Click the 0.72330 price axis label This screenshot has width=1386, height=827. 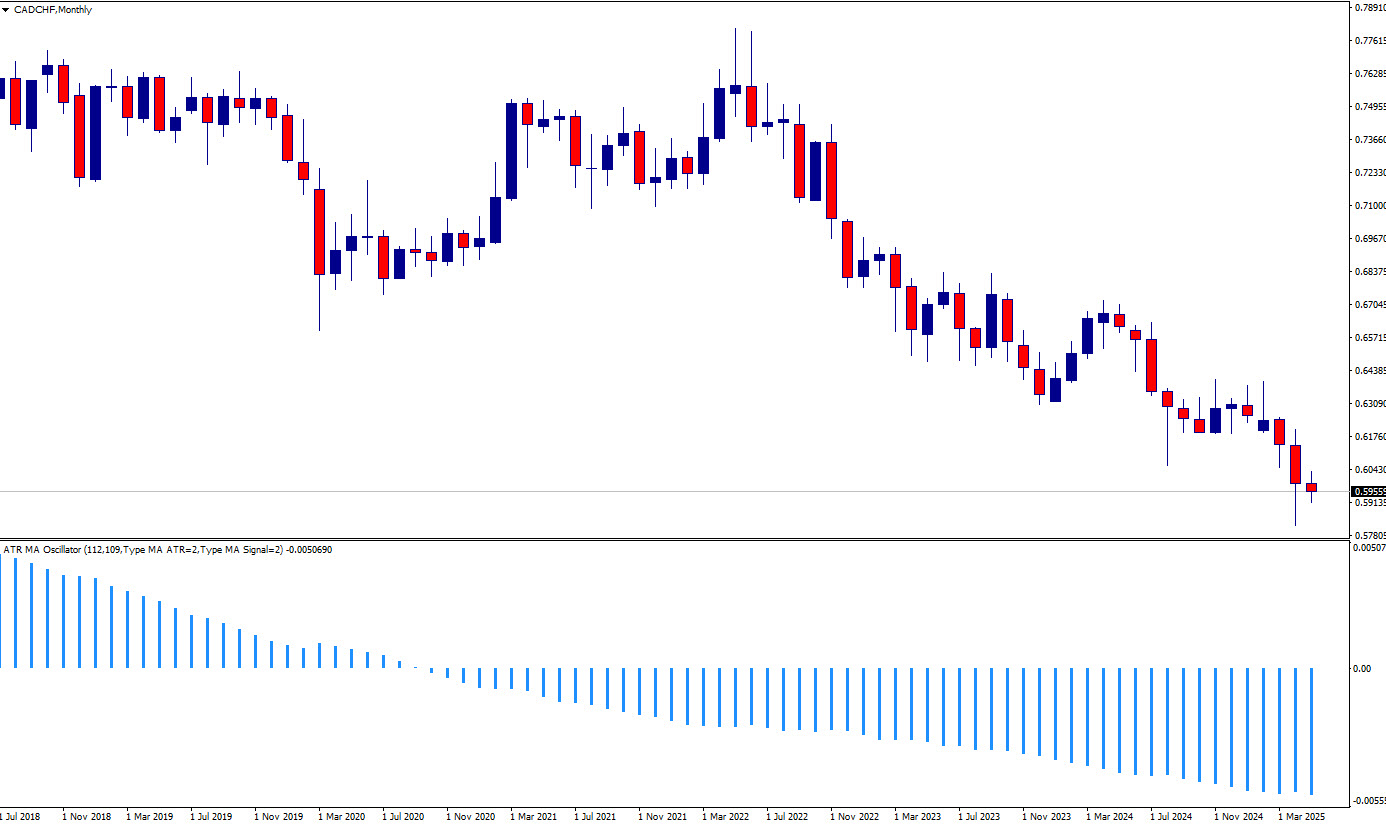(1368, 173)
